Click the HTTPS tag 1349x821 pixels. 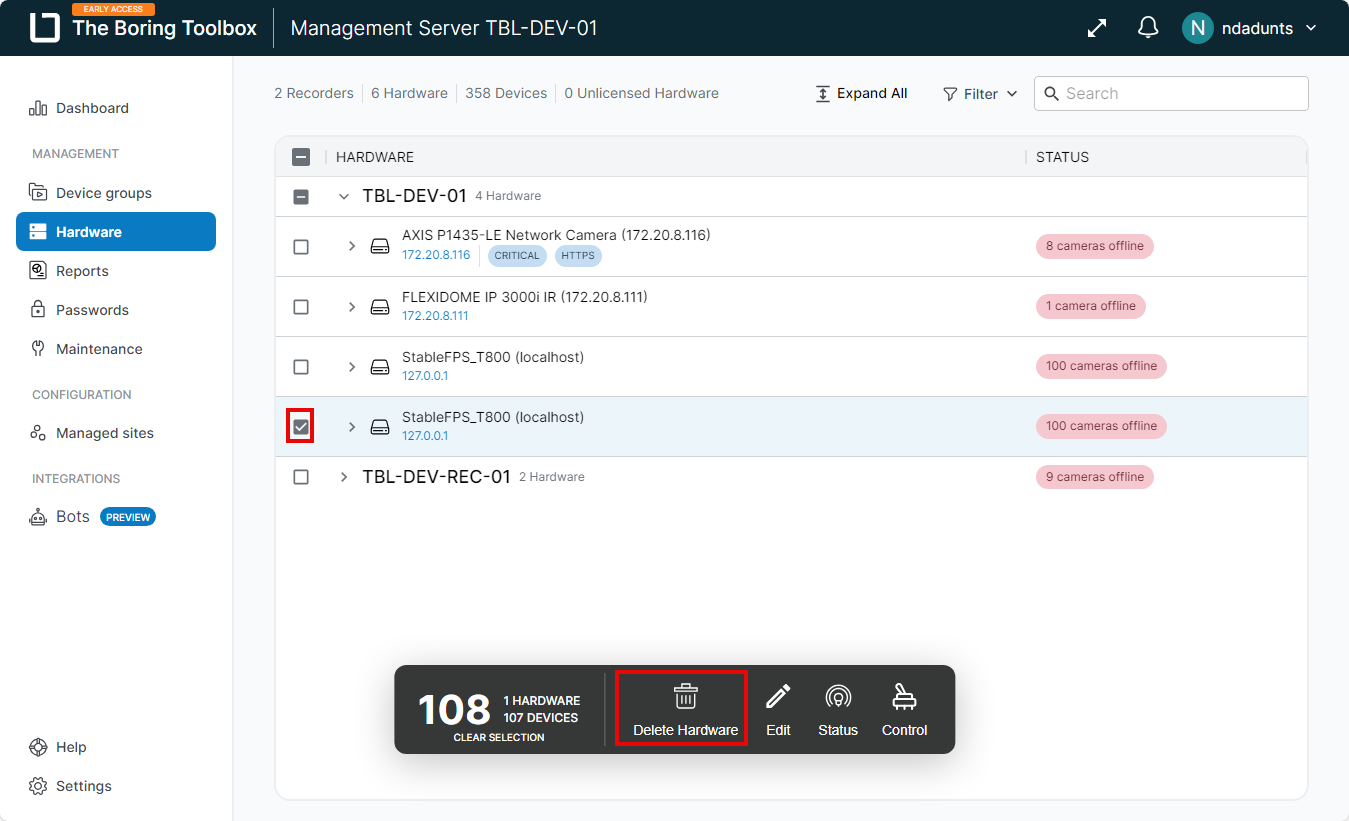pyautogui.click(x=578, y=256)
